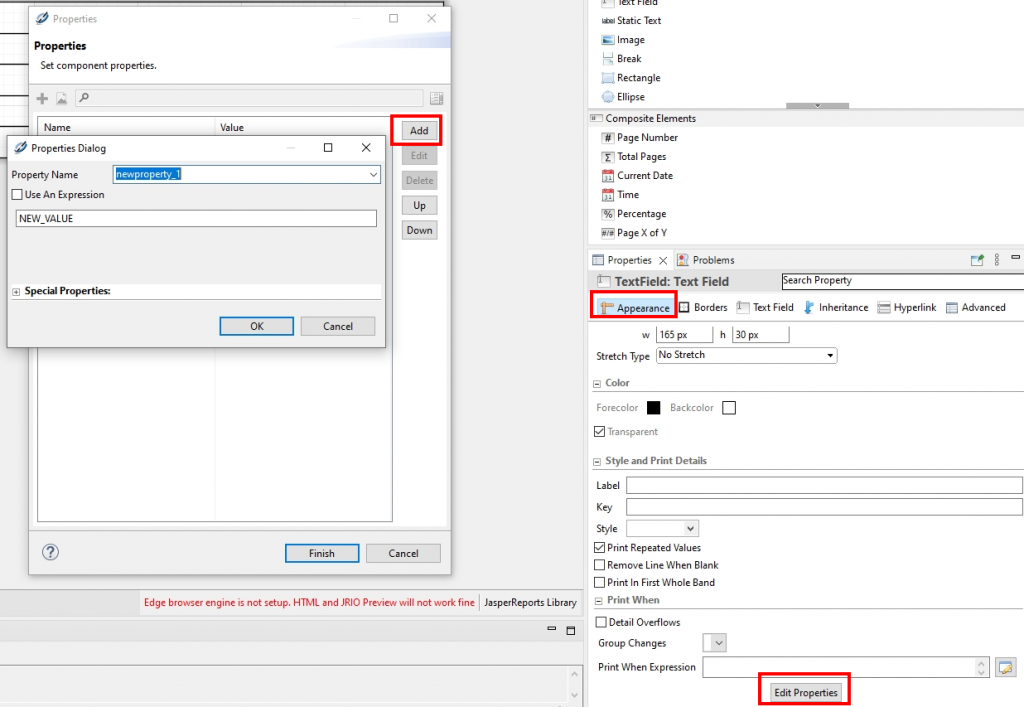Open the Problems tab
This screenshot has width=1024, height=707.
tap(705, 260)
